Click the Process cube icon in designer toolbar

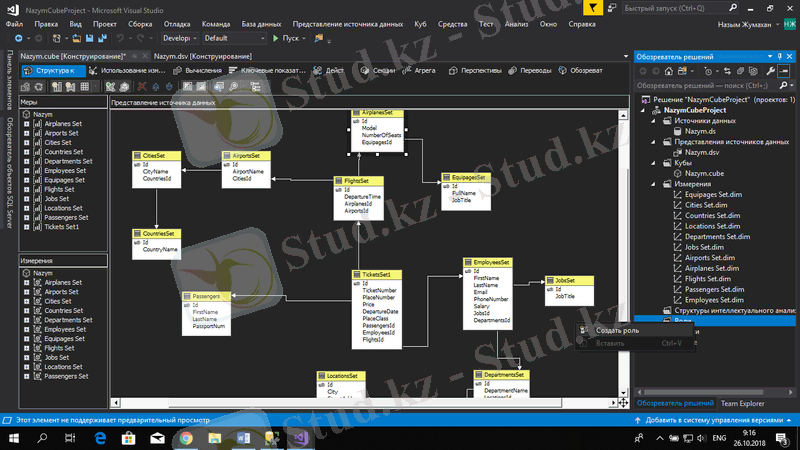click(x=25, y=87)
